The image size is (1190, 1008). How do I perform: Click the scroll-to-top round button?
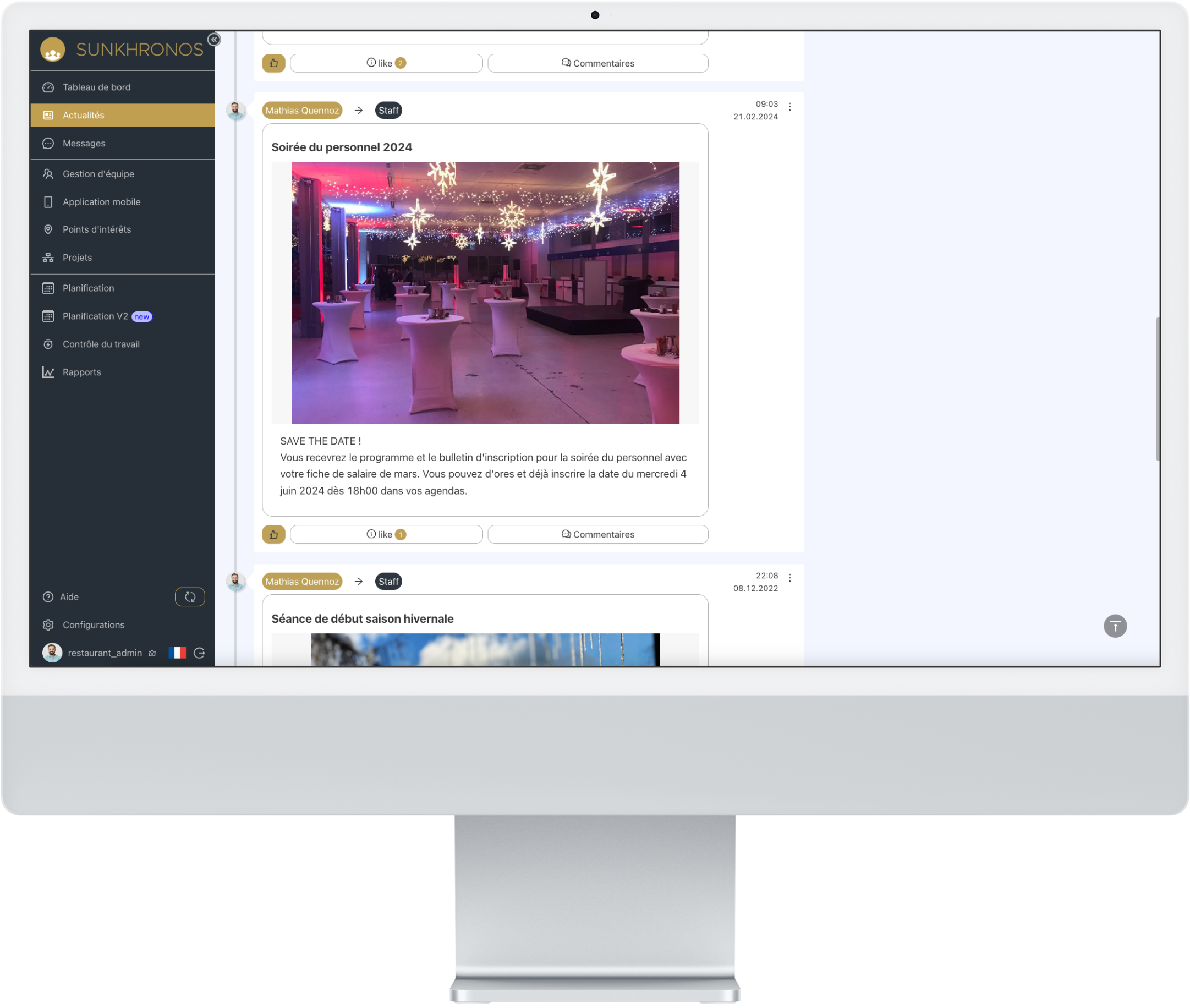pyautogui.click(x=1115, y=626)
